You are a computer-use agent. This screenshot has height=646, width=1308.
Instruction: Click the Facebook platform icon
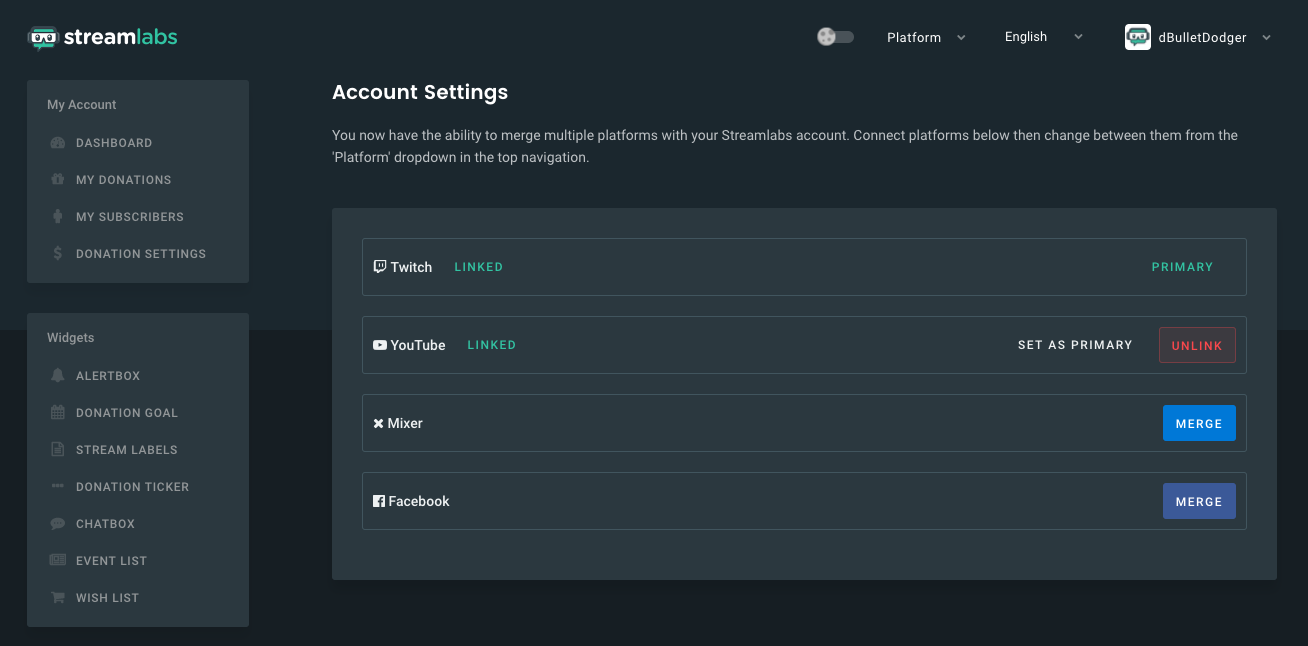[379, 501]
